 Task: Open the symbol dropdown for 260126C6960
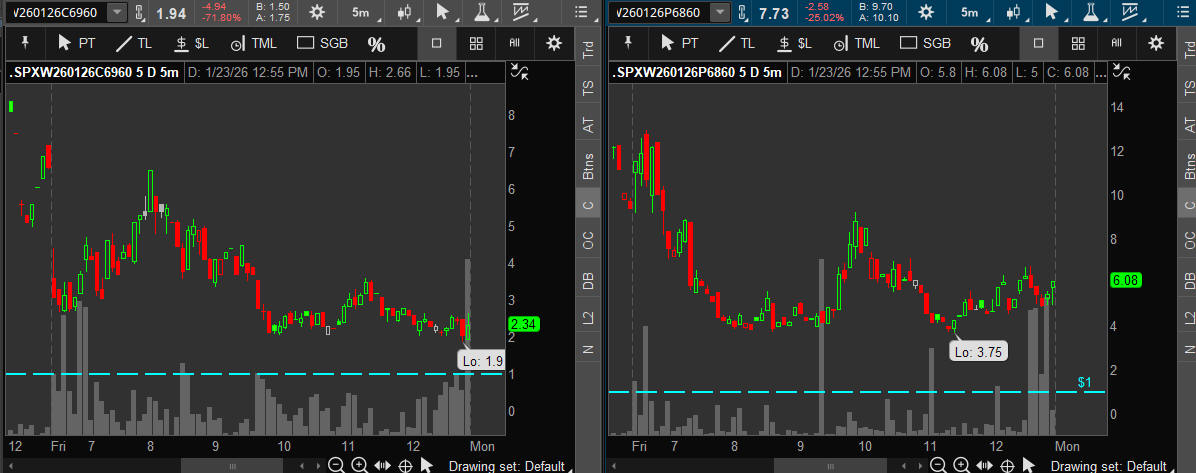pyautogui.click(x=117, y=13)
